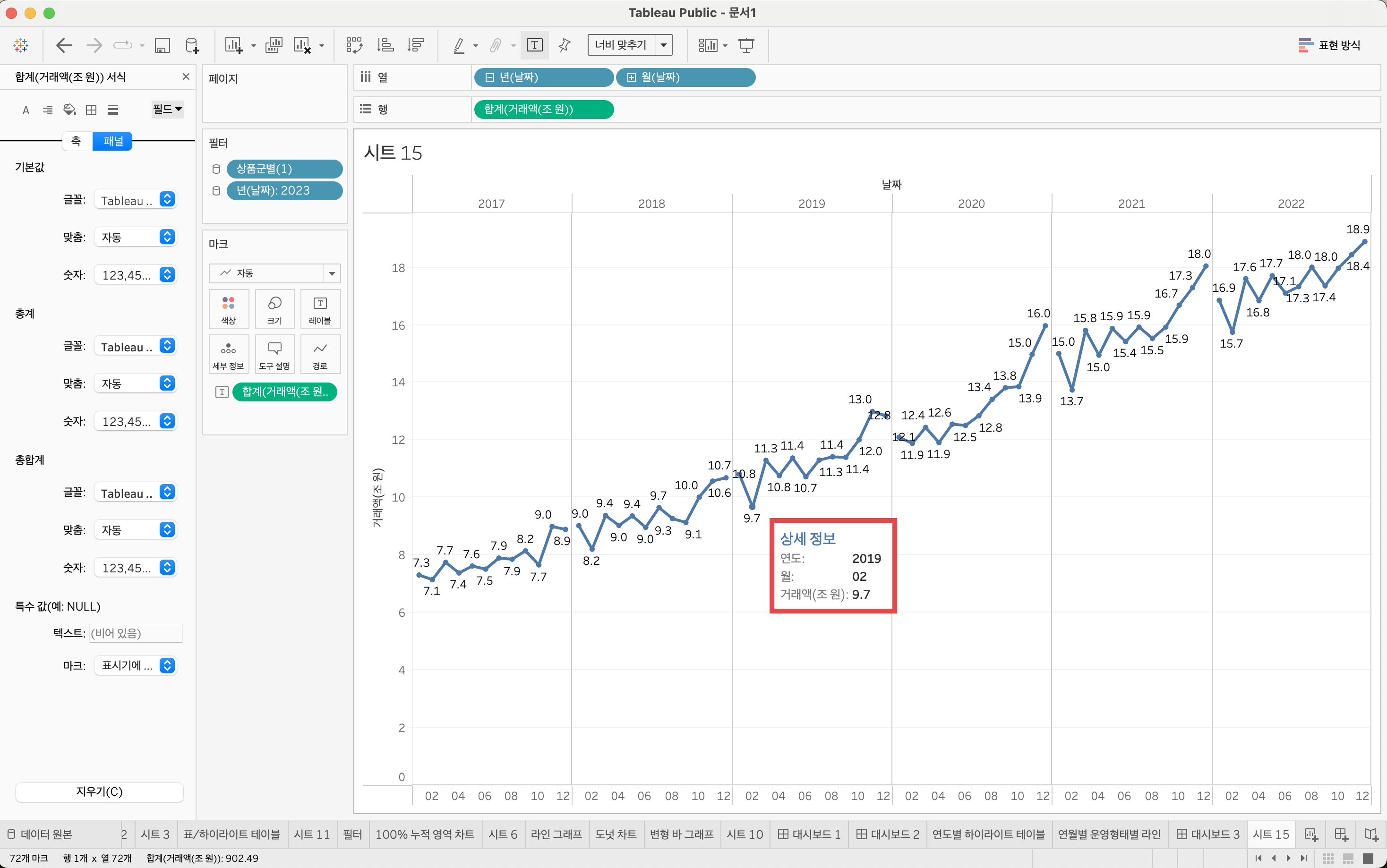Viewport: 1387px width, 868px height.
Task: Toggle the show mark labels toolbar button
Action: coord(534,45)
